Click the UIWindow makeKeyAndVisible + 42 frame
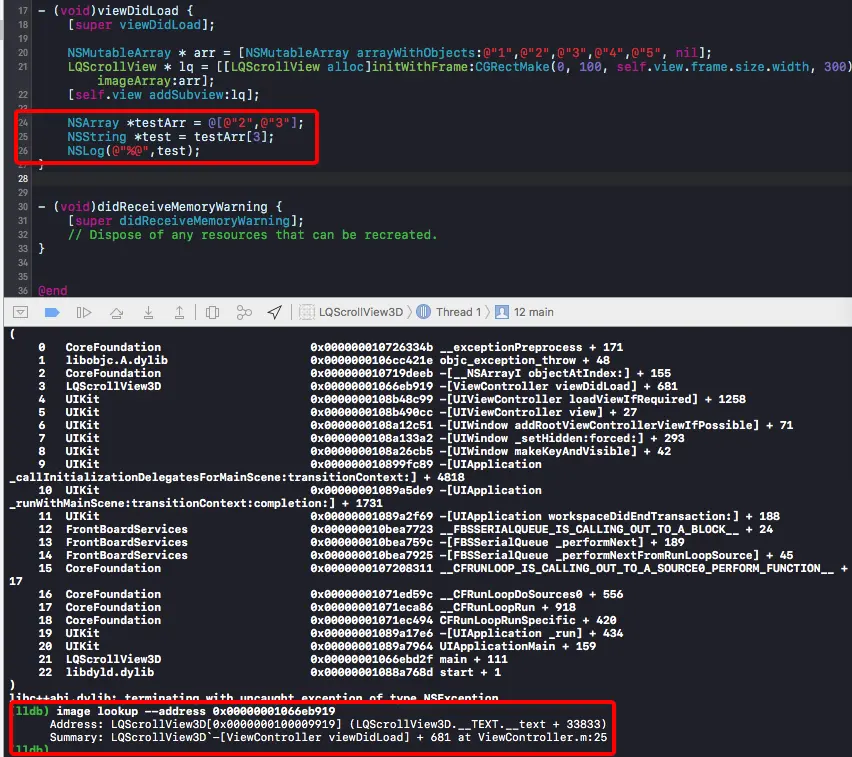Screen dimensions: 852x757 point(354,452)
